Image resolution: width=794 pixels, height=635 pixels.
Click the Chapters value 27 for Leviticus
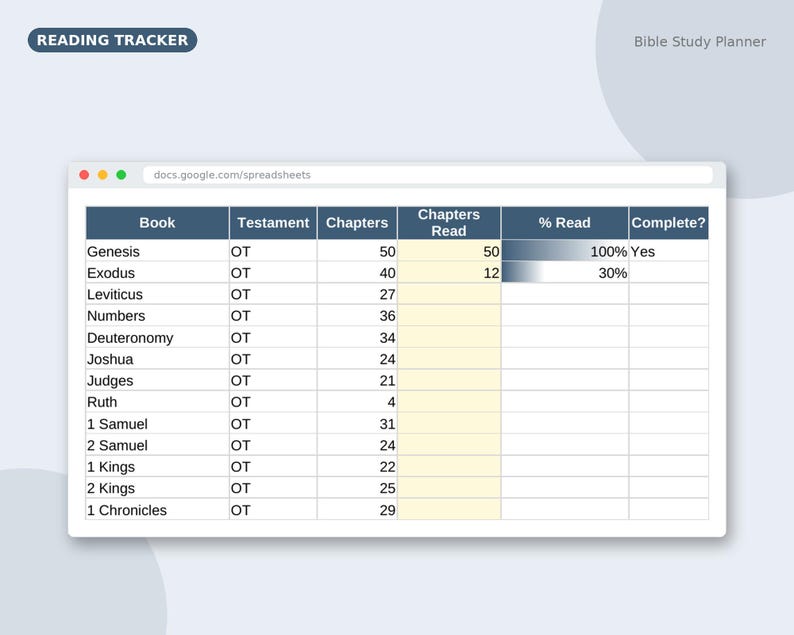(x=357, y=294)
